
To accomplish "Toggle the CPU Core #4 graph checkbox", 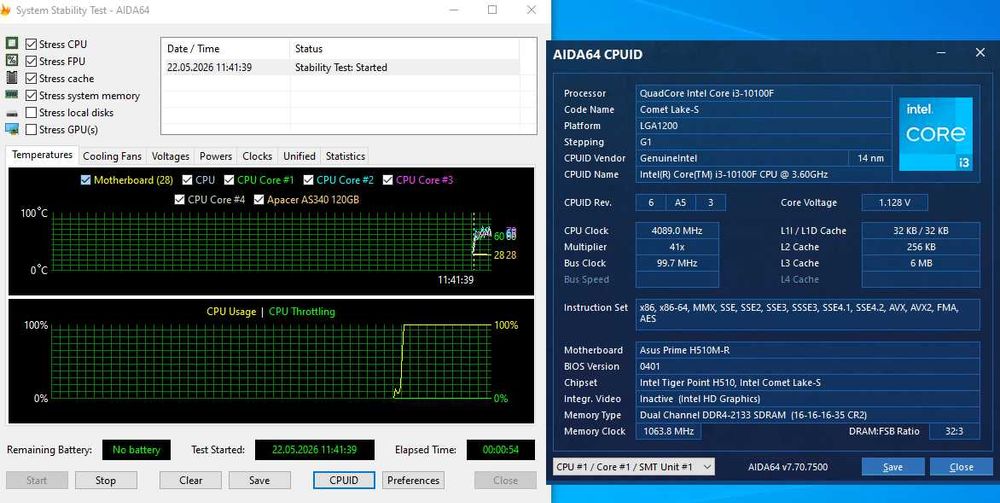I will pyautogui.click(x=179, y=200).
